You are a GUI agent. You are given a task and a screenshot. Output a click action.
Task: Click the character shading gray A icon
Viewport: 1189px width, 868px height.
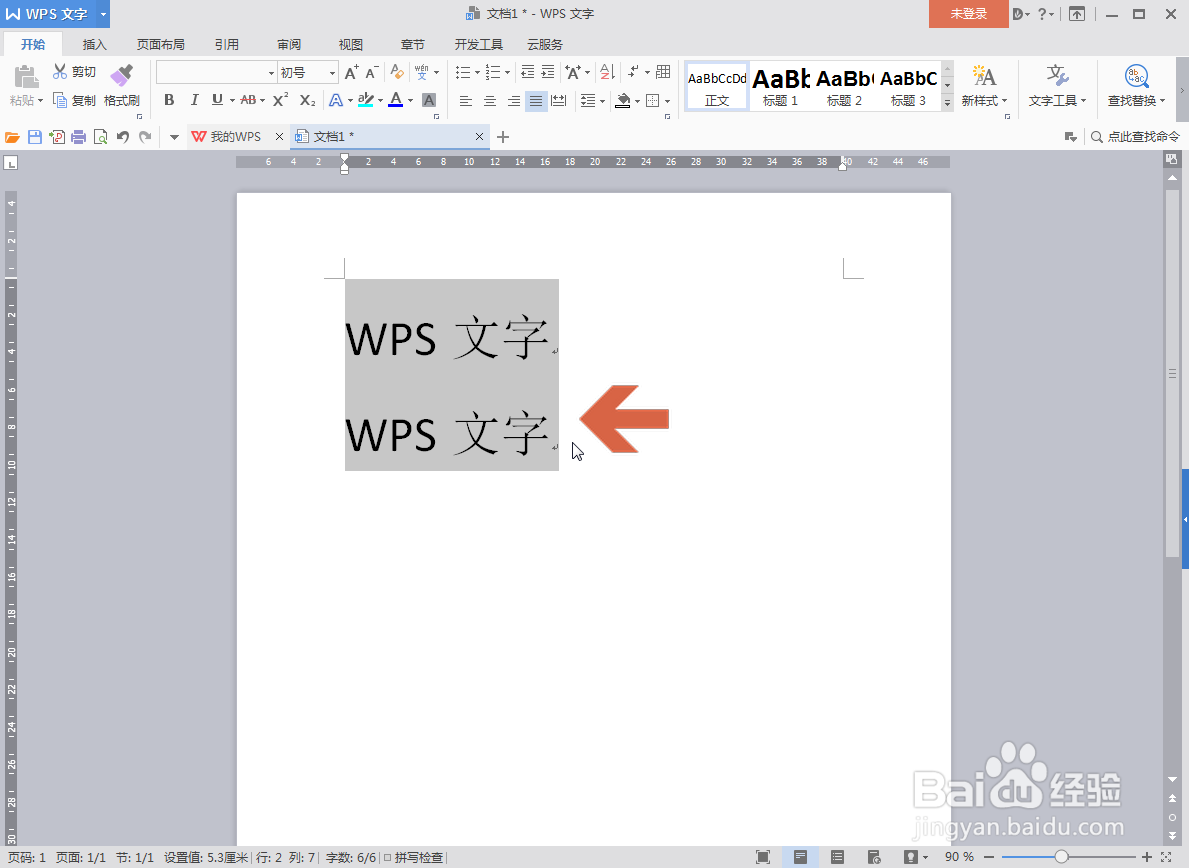pos(428,100)
